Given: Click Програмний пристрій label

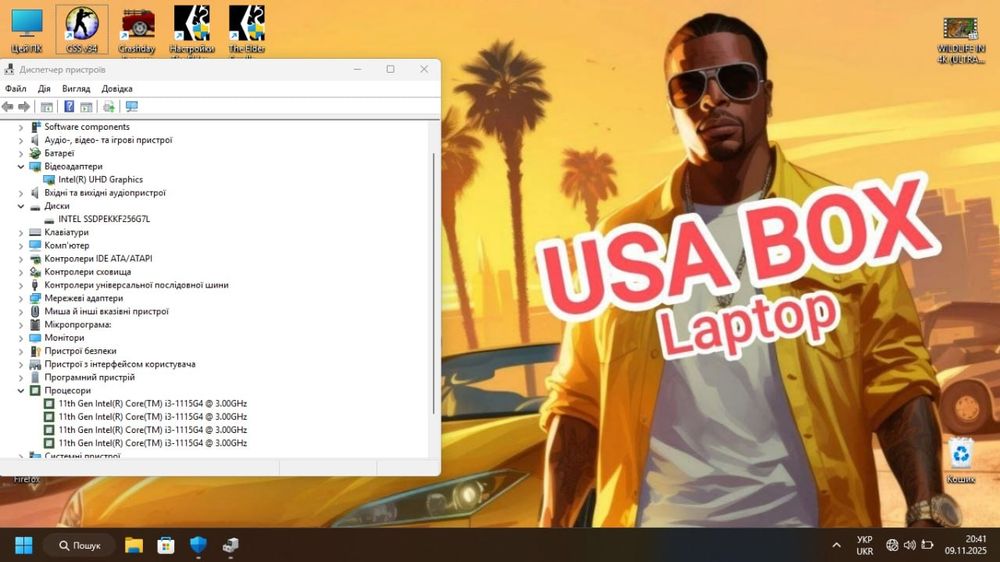Looking at the screenshot, I should click(x=89, y=378).
